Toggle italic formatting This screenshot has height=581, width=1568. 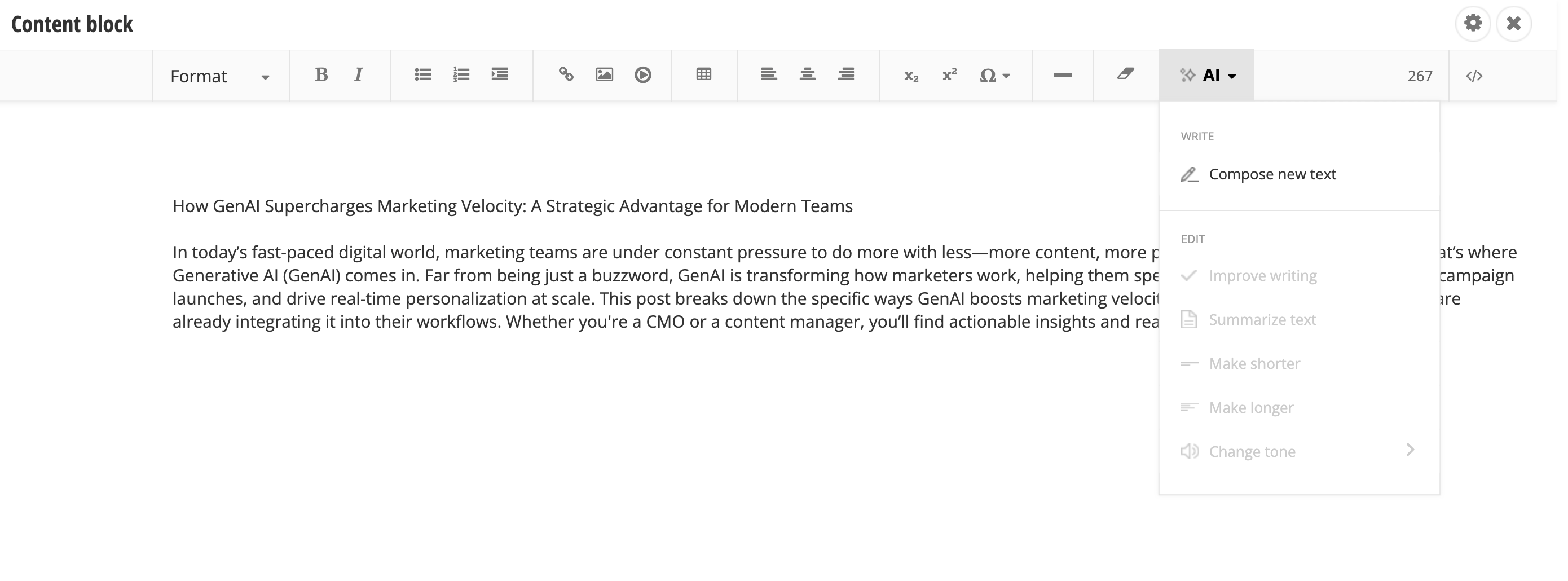359,75
